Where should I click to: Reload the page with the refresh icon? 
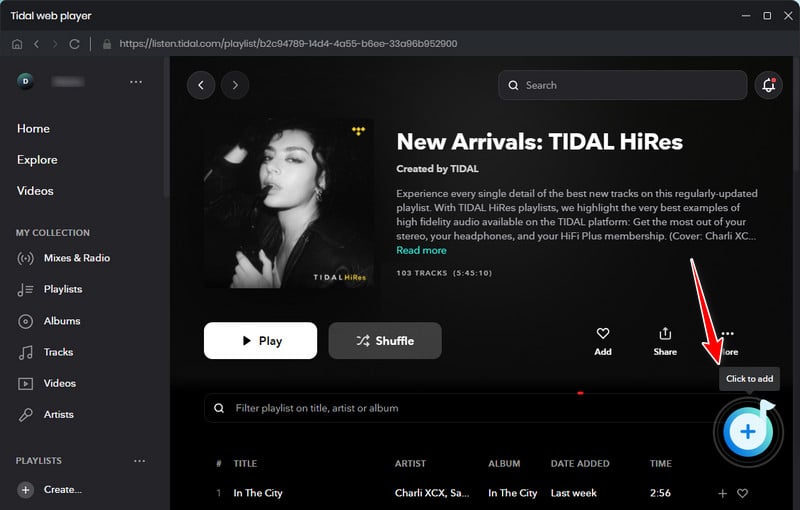[74, 44]
